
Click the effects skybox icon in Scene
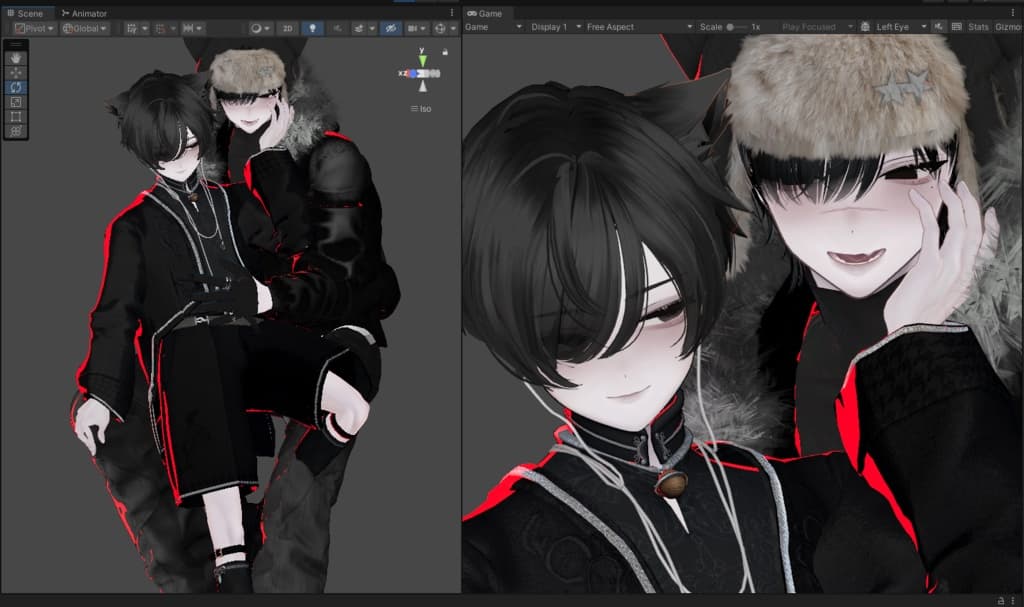click(359, 28)
